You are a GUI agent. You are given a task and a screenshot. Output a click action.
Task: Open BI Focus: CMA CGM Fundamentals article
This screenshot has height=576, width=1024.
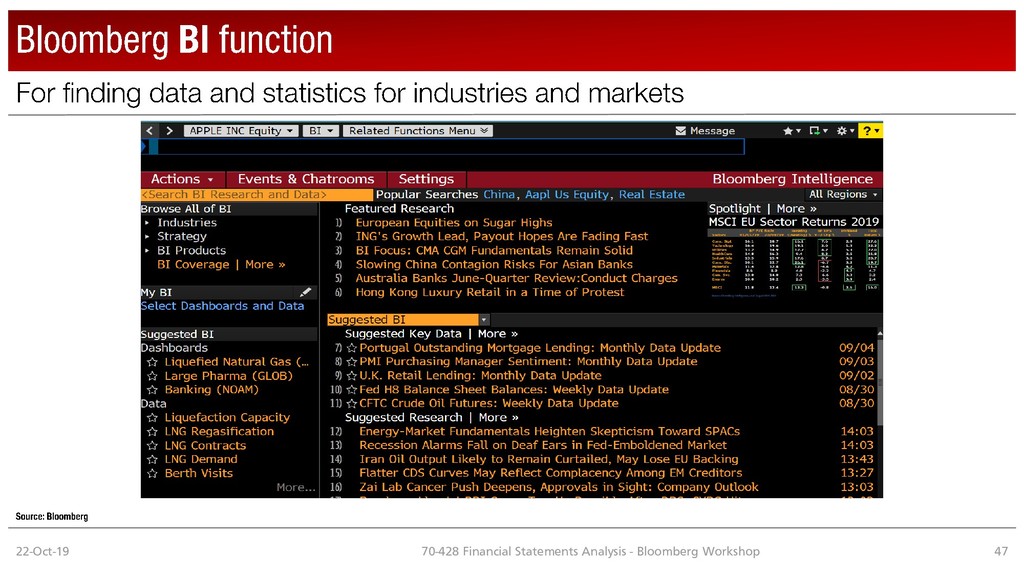tap(494, 250)
